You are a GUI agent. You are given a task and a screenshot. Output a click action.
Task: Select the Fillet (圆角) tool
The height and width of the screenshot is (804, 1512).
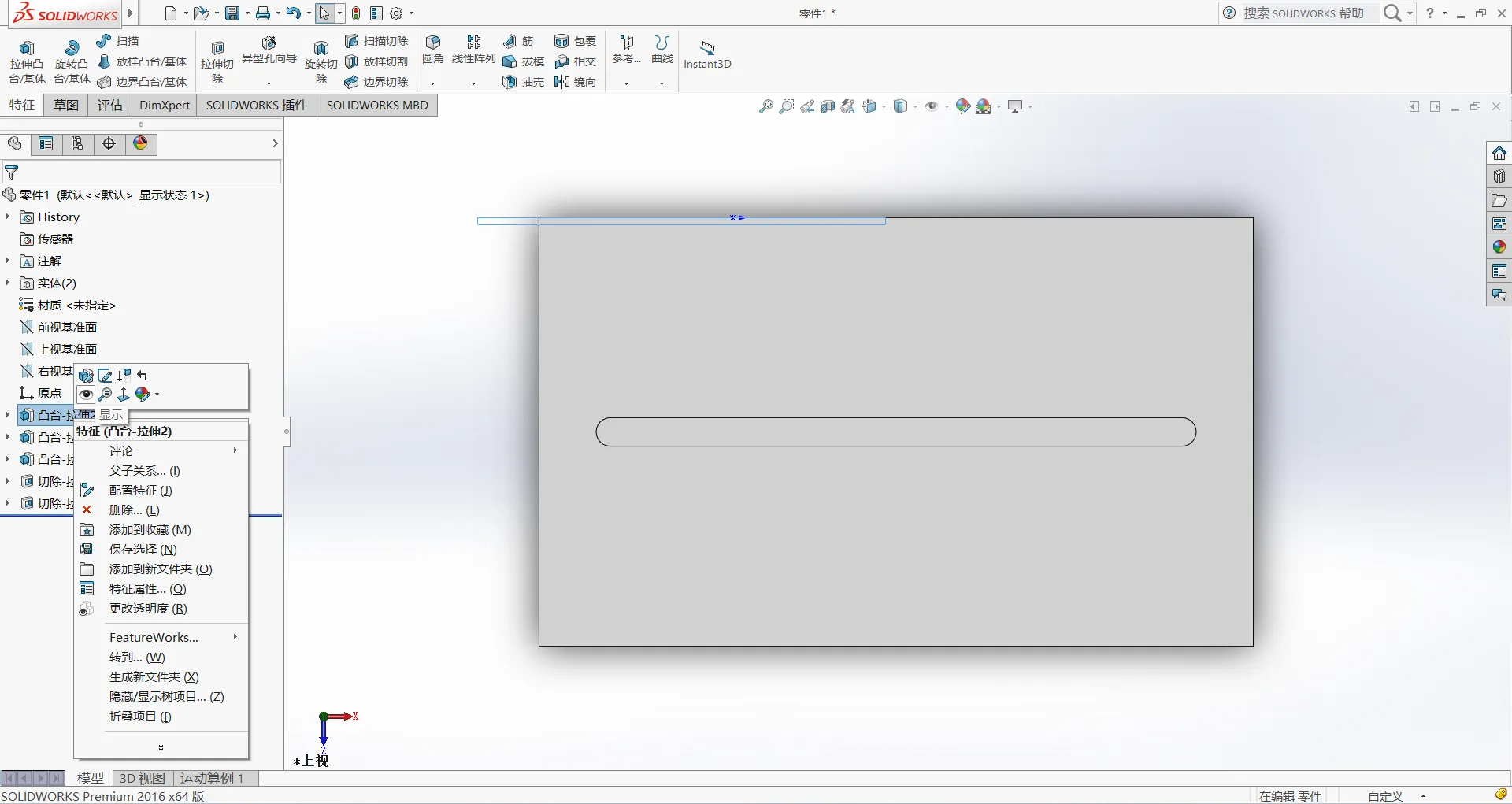433,50
